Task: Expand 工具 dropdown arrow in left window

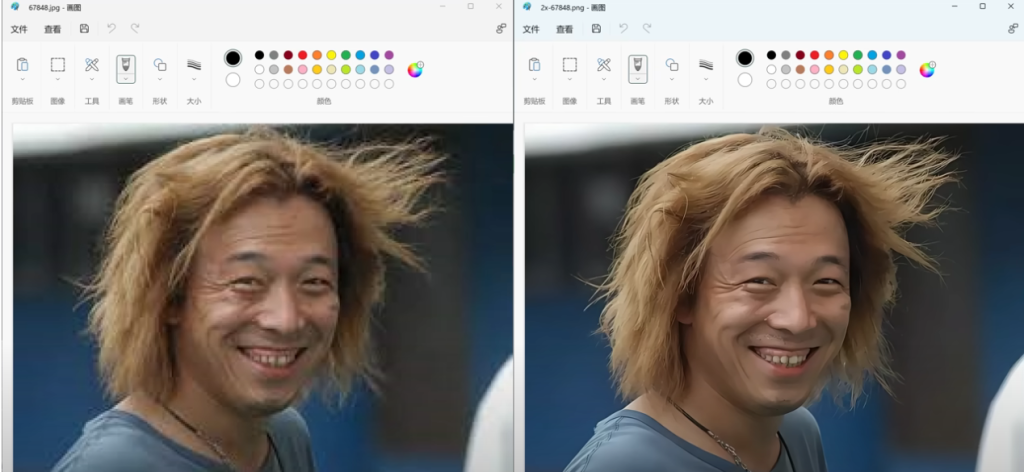Action: (91, 79)
